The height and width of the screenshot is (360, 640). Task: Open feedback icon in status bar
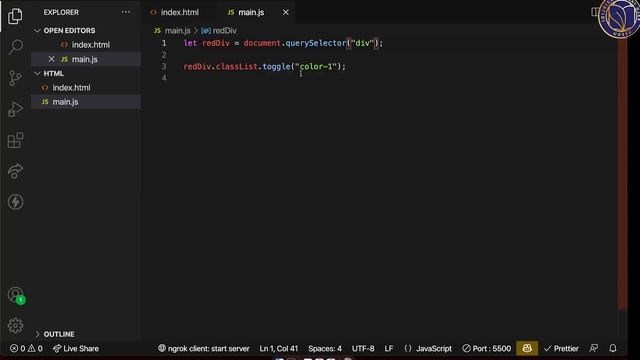594,348
